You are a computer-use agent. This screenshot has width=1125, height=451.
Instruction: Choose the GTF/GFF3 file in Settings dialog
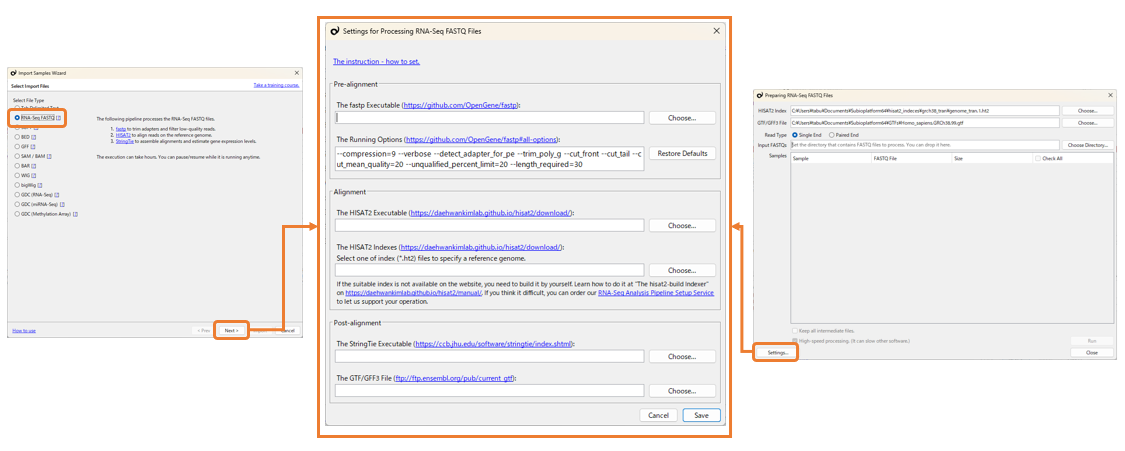(x=682, y=391)
